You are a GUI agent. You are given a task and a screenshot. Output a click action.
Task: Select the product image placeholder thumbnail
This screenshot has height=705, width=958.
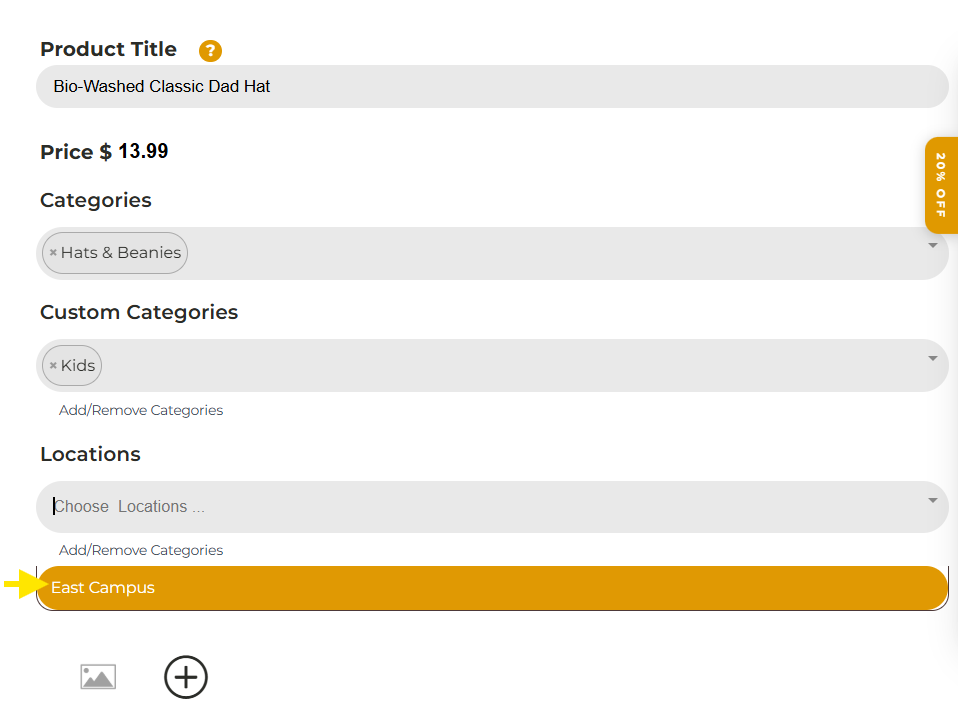coord(98,677)
